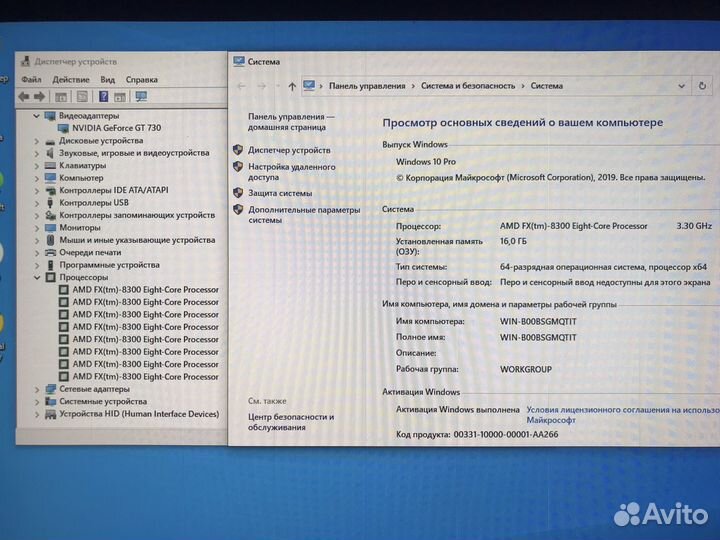Click the computer icon in address bar

[309, 85]
